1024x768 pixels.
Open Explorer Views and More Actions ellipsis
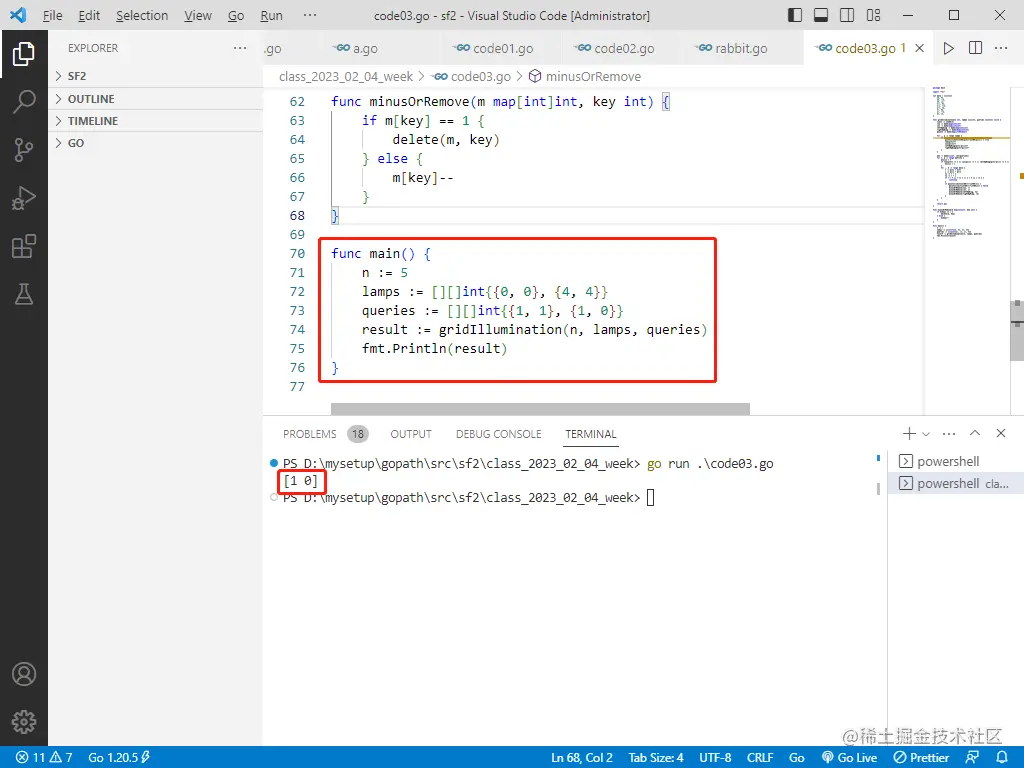point(240,48)
